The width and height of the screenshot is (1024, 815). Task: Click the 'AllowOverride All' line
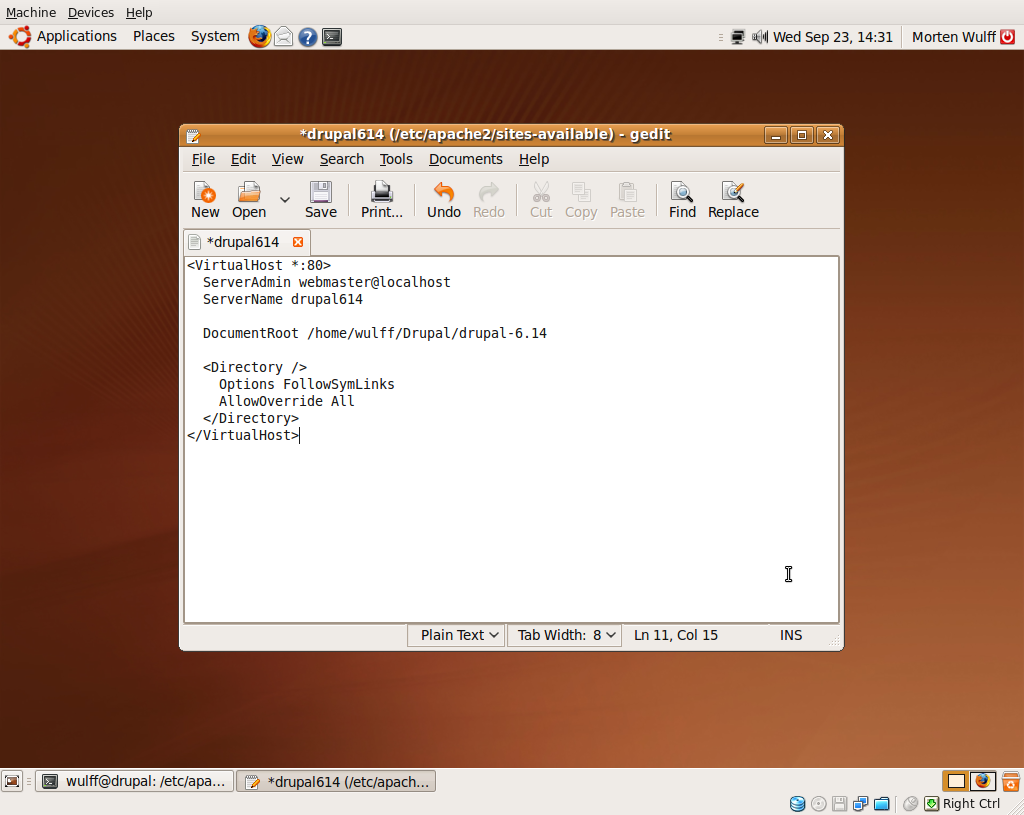(287, 401)
